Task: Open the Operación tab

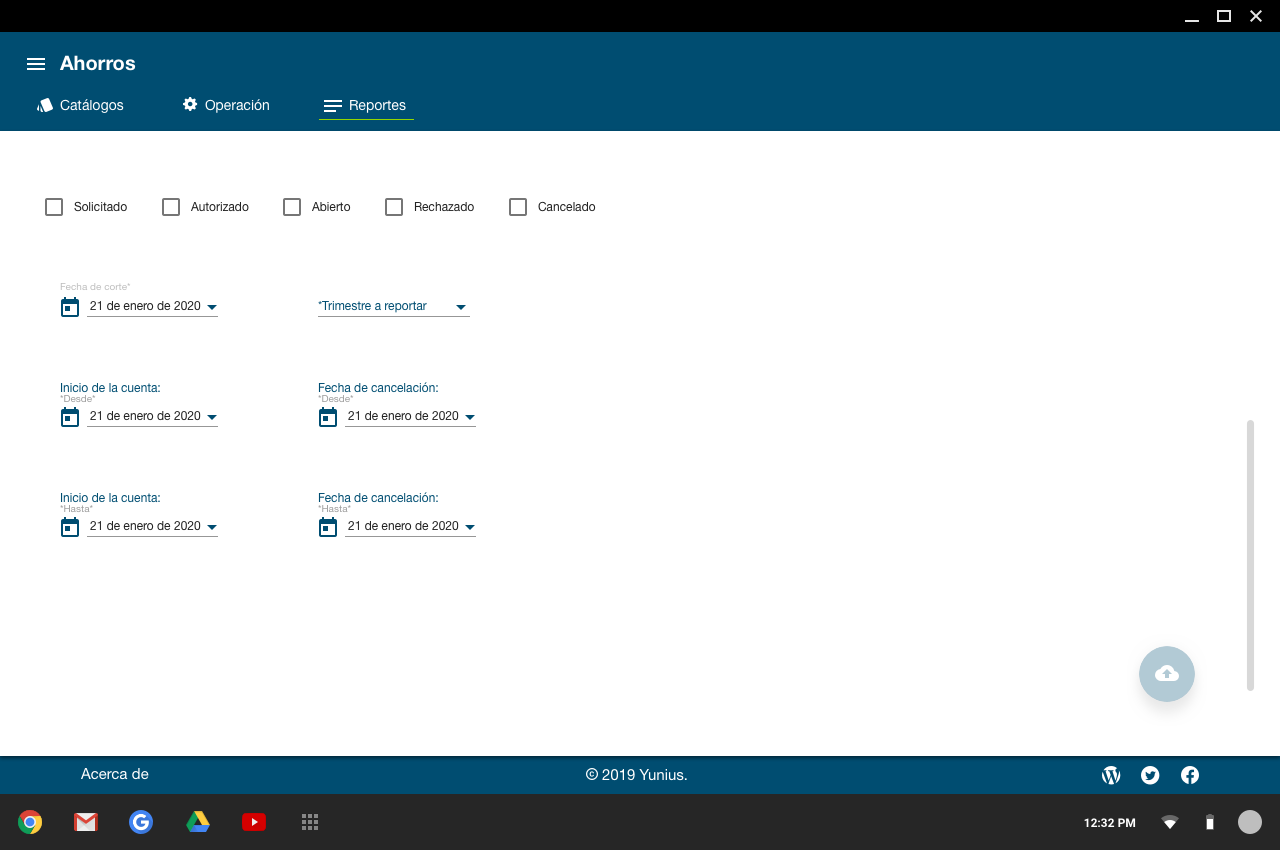Action: 226,105
